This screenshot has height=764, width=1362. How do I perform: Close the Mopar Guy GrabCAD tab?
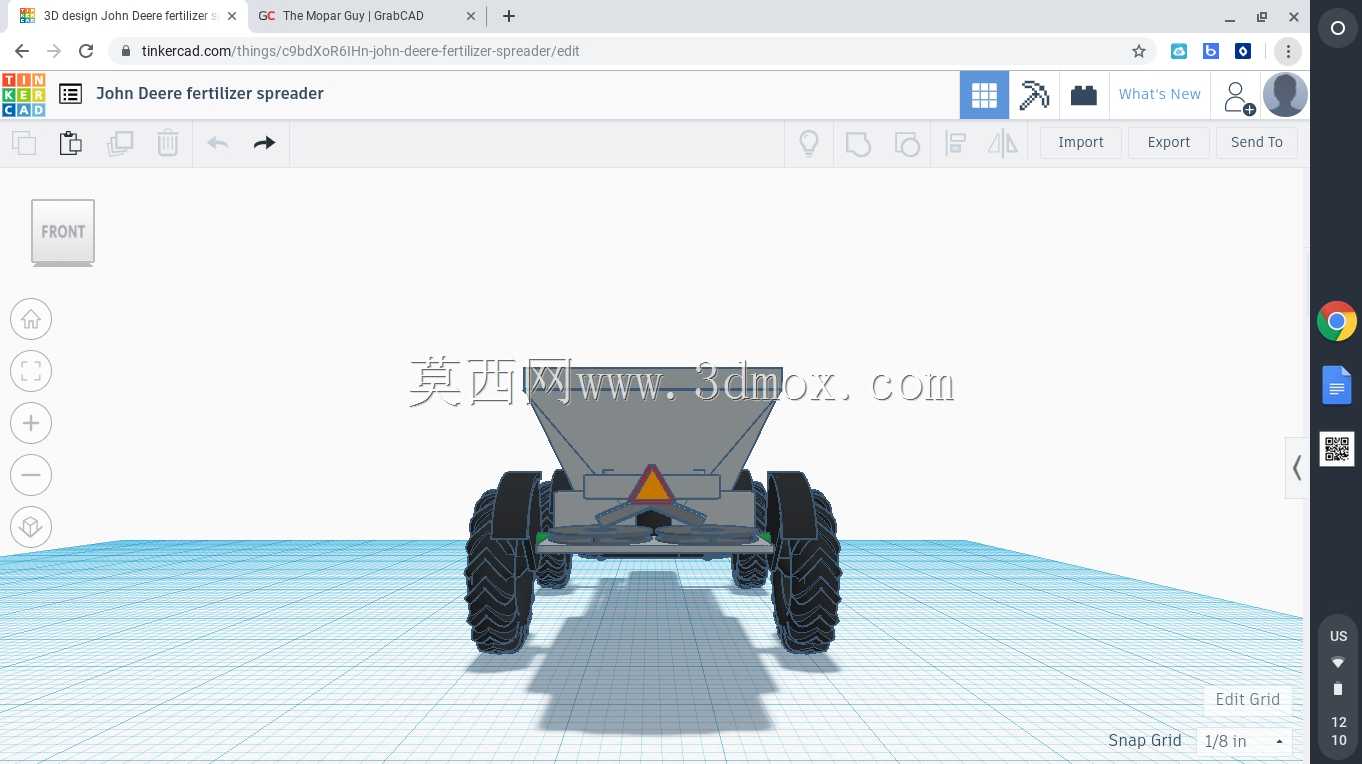(x=471, y=16)
